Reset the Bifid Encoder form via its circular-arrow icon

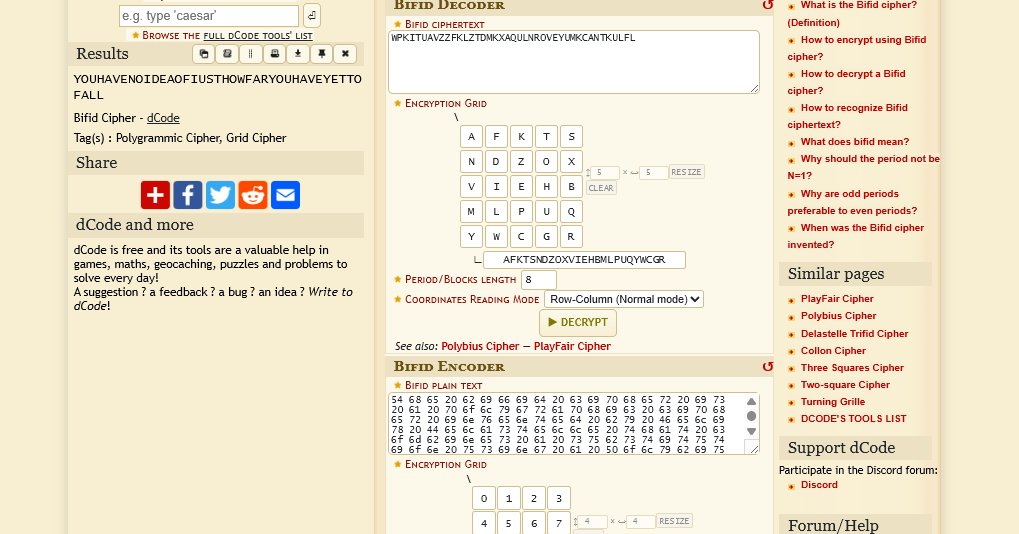pos(767,366)
